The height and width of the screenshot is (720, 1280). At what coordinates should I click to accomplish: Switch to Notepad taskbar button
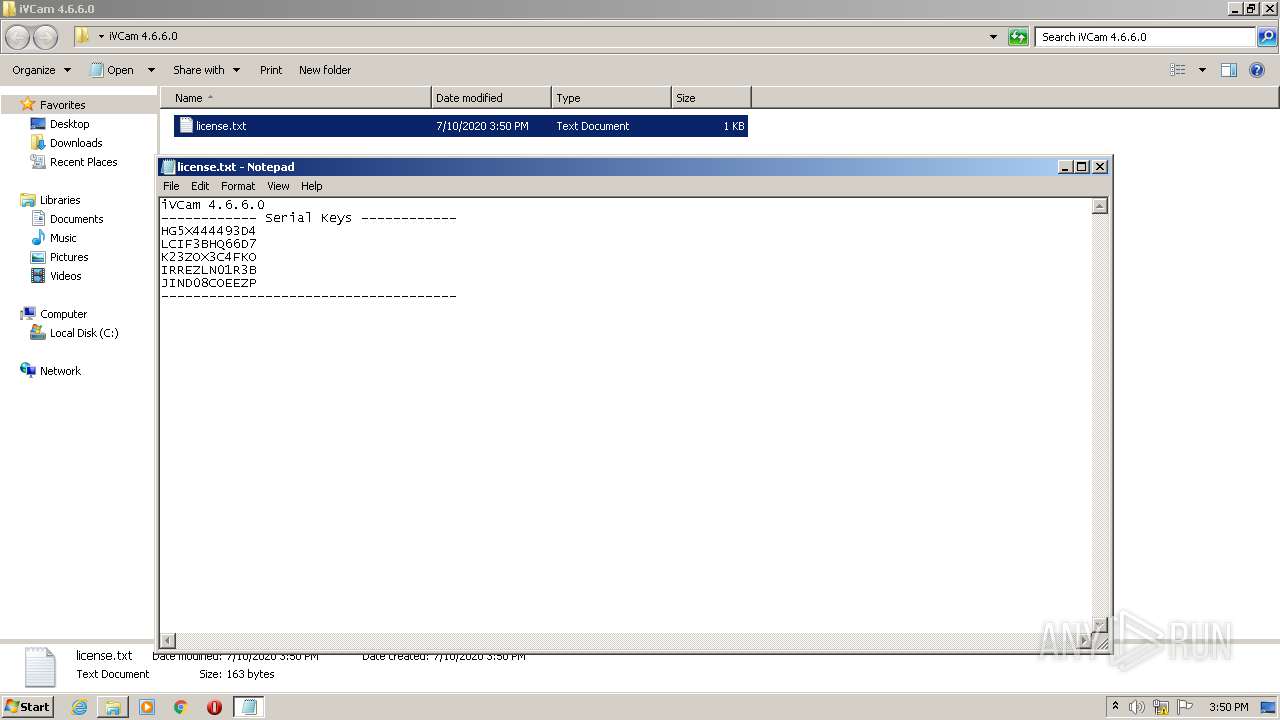point(249,707)
